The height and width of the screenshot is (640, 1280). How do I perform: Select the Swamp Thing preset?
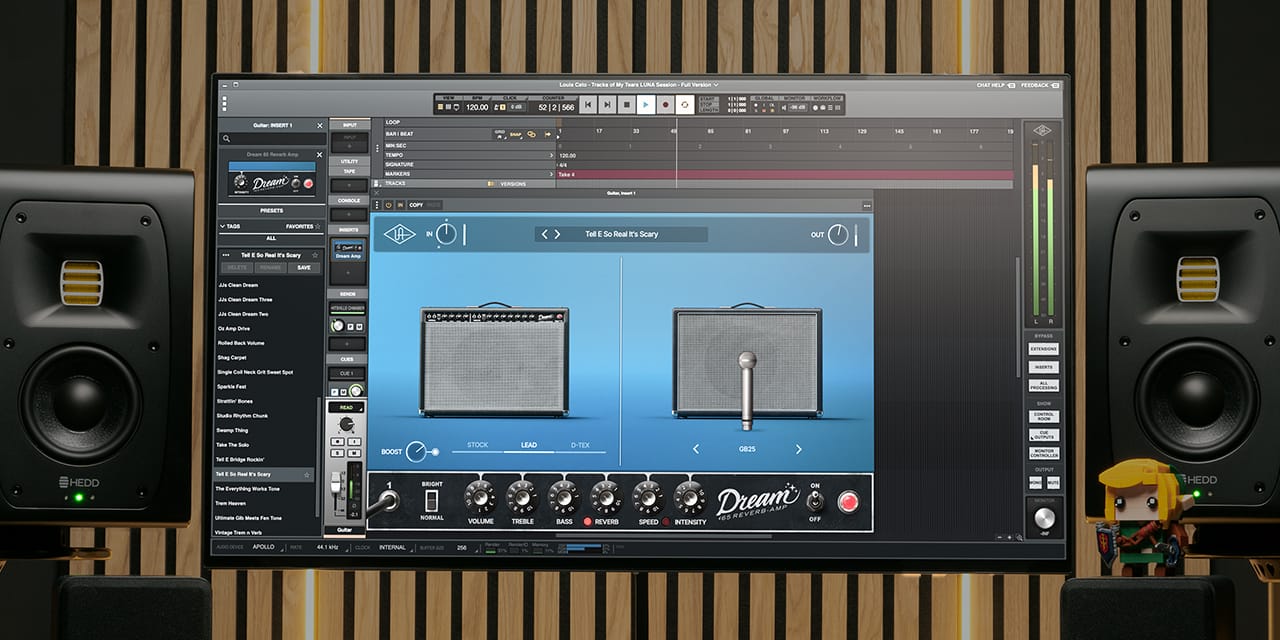[x=232, y=430]
